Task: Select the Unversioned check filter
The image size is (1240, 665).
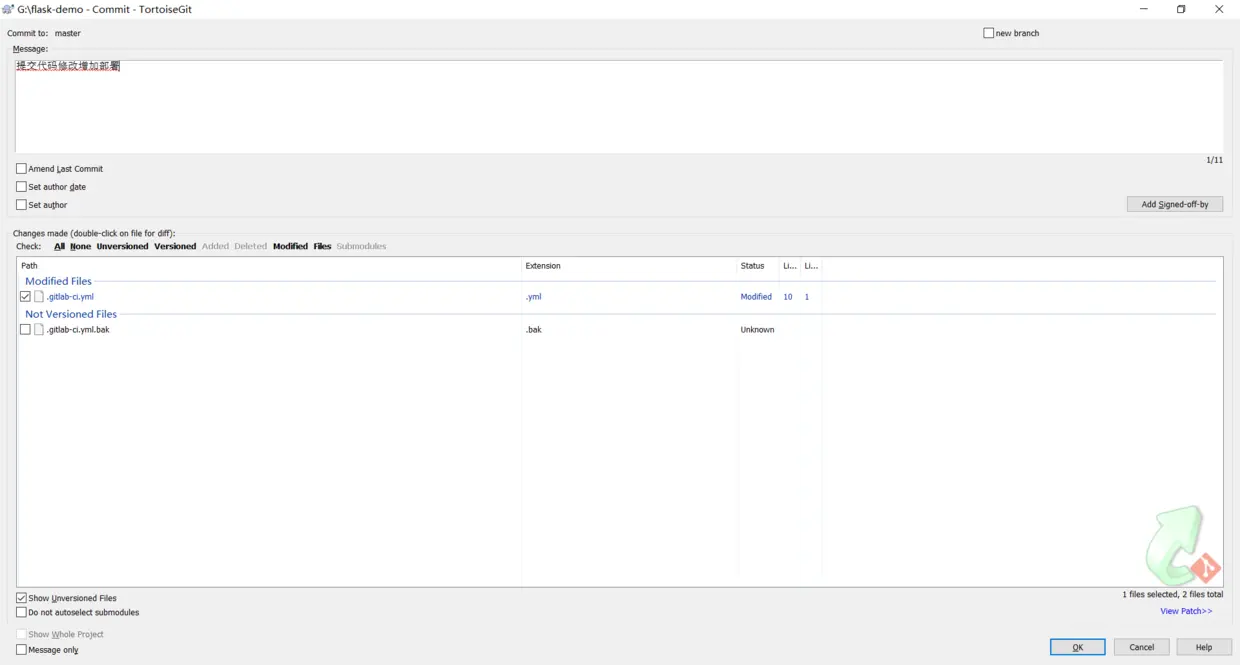Action: [122, 246]
